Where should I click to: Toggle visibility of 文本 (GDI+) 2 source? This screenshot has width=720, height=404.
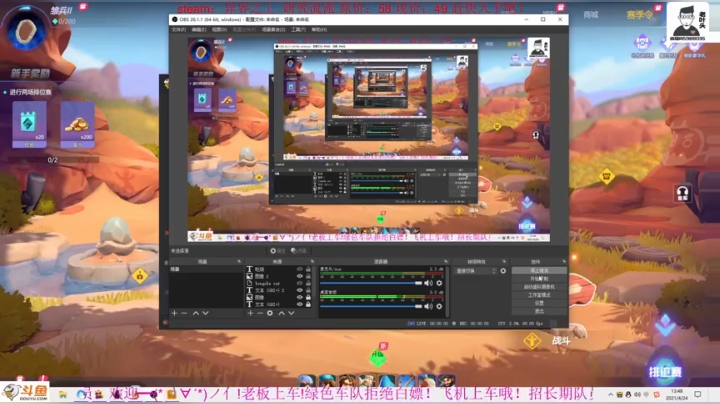[x=300, y=290]
